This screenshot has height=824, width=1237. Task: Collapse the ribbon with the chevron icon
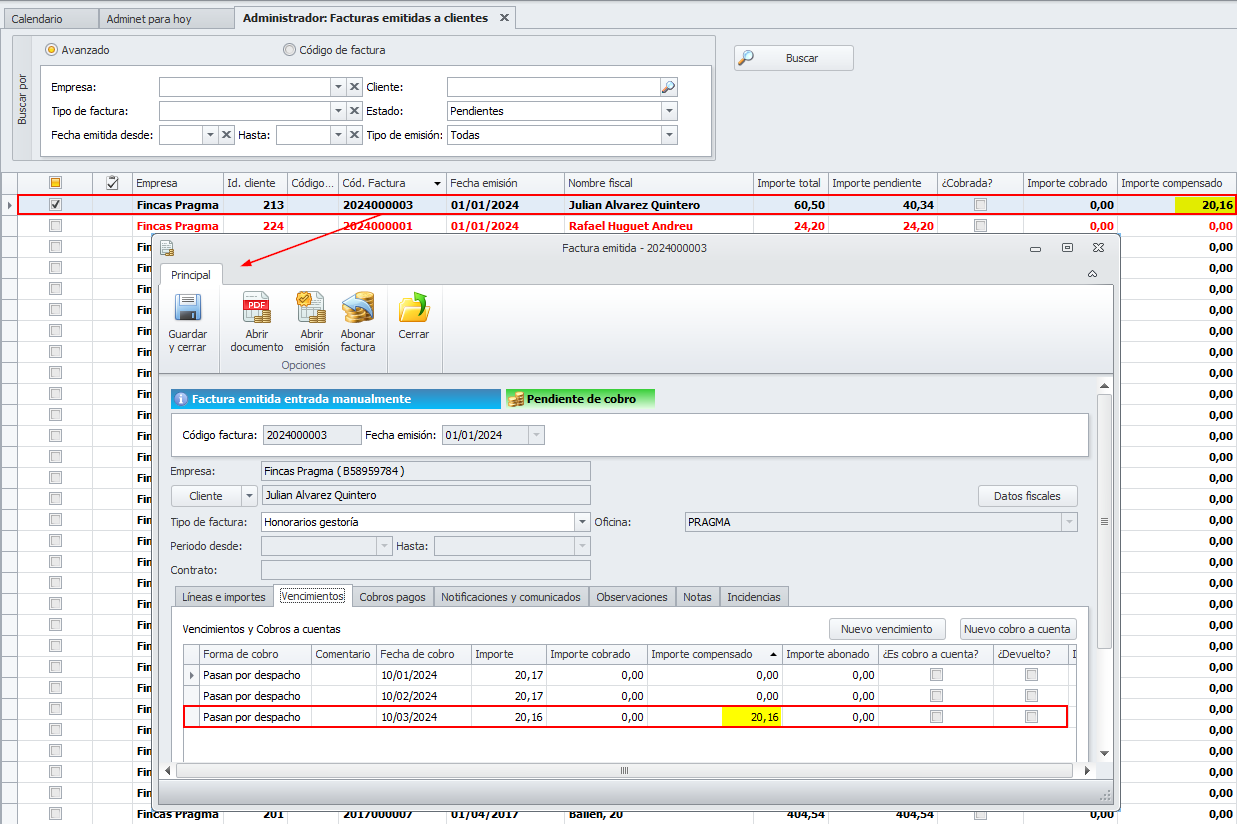[x=1092, y=274]
